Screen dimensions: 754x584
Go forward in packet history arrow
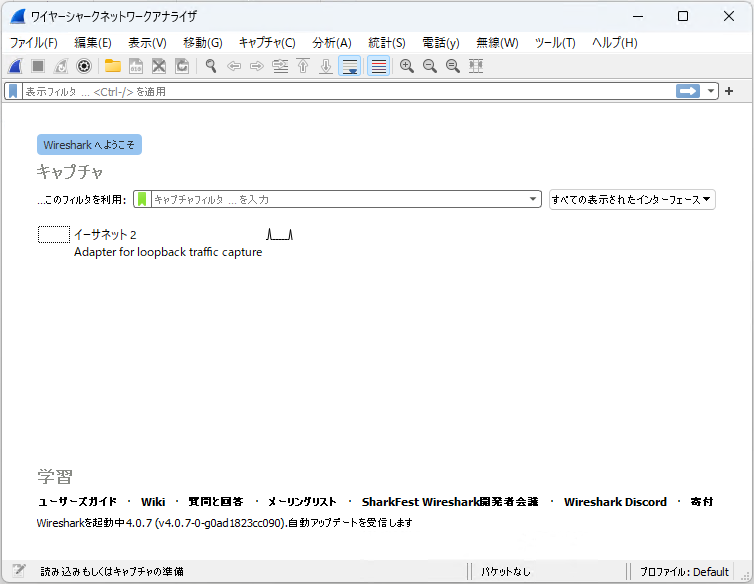(257, 66)
